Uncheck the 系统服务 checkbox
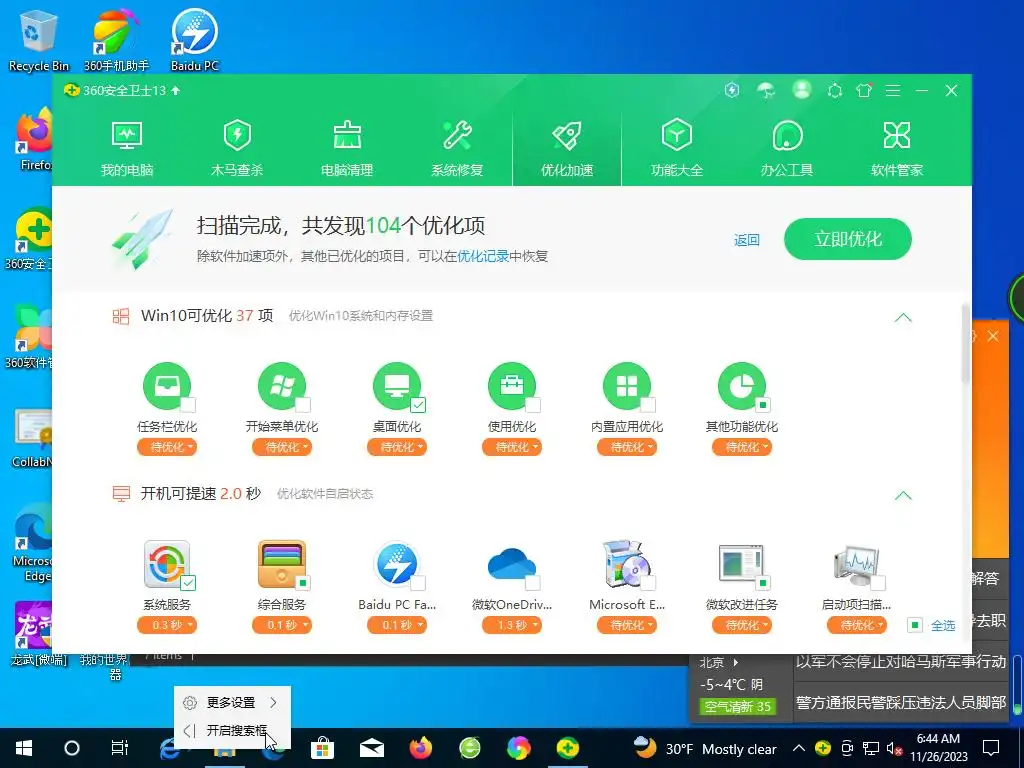Screen dimensions: 1024x768 (x=187, y=583)
